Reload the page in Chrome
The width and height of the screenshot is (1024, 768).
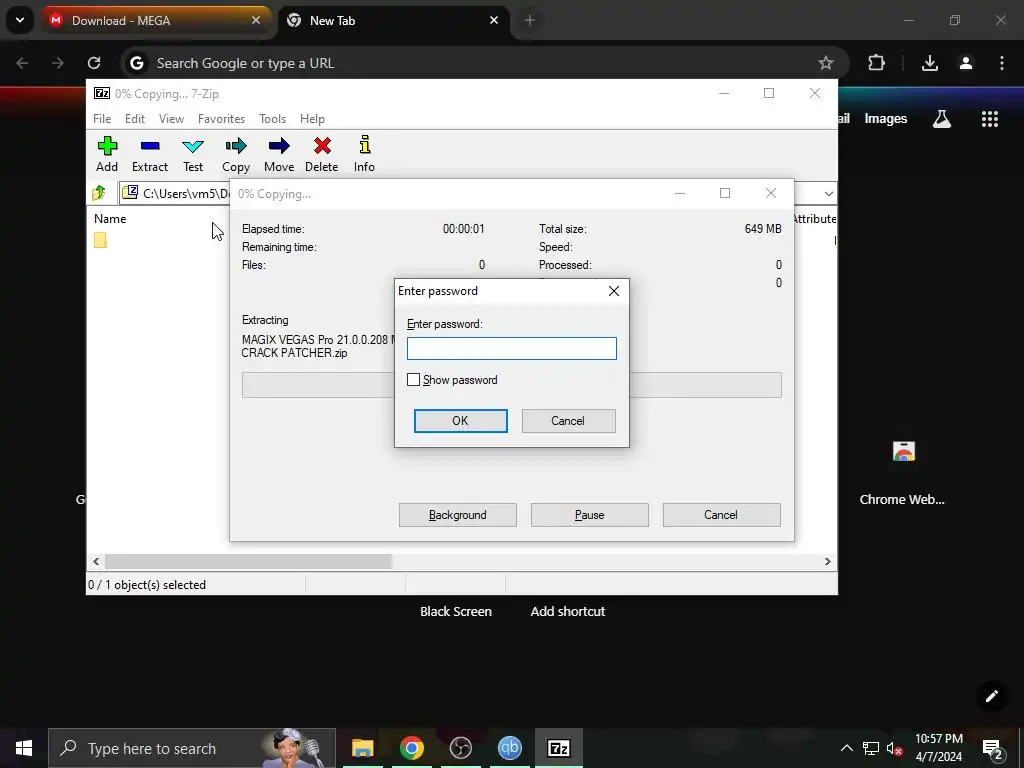click(94, 63)
